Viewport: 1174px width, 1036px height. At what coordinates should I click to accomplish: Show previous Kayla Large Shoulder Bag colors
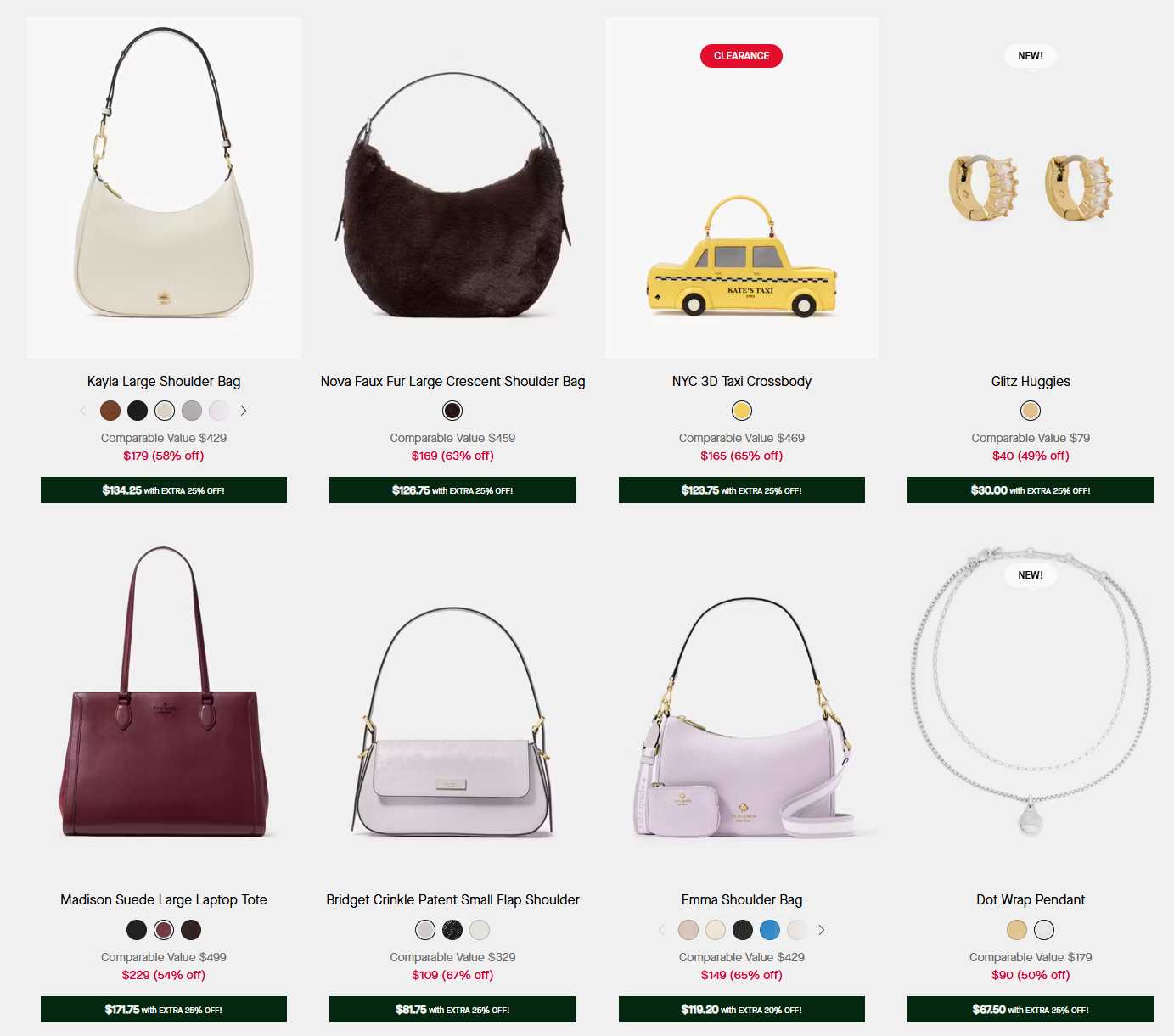coord(83,411)
